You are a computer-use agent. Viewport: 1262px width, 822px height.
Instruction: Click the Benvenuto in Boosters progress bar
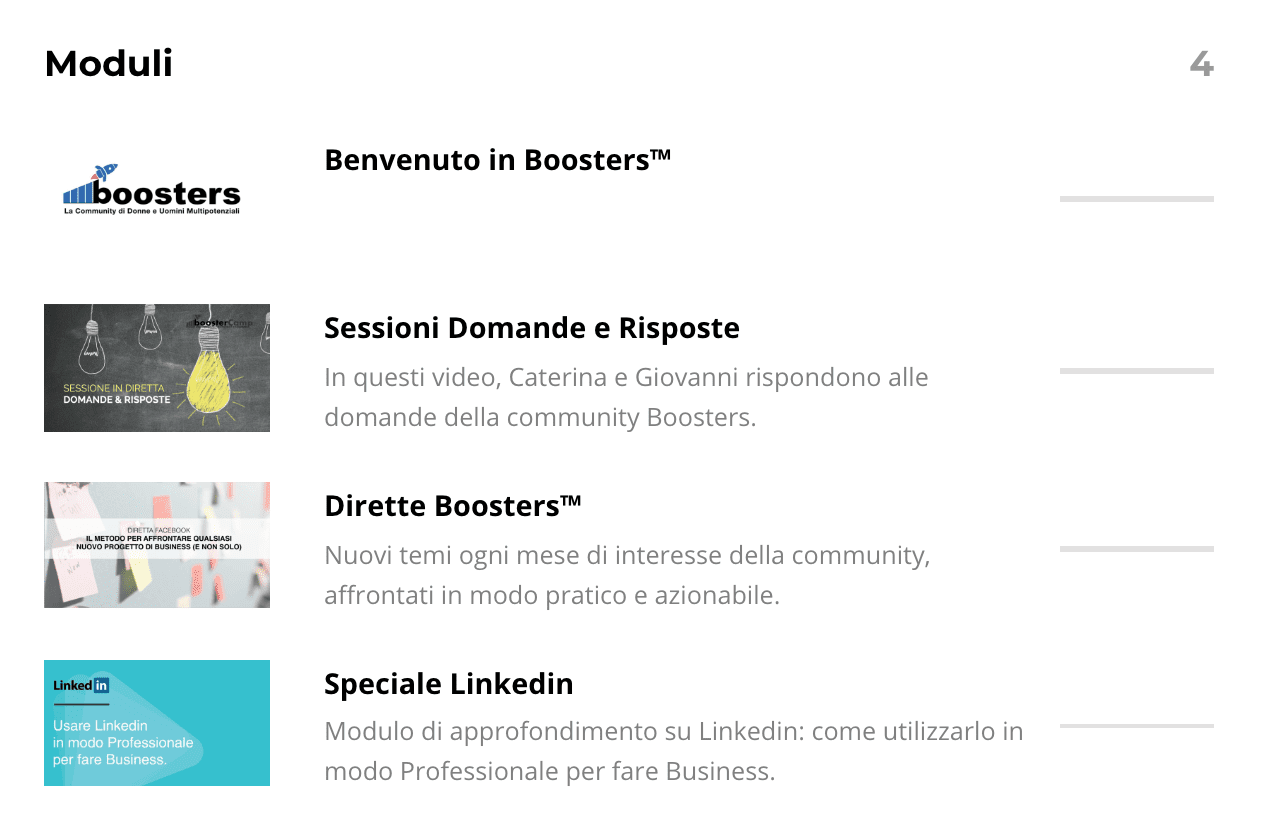click(x=1136, y=199)
